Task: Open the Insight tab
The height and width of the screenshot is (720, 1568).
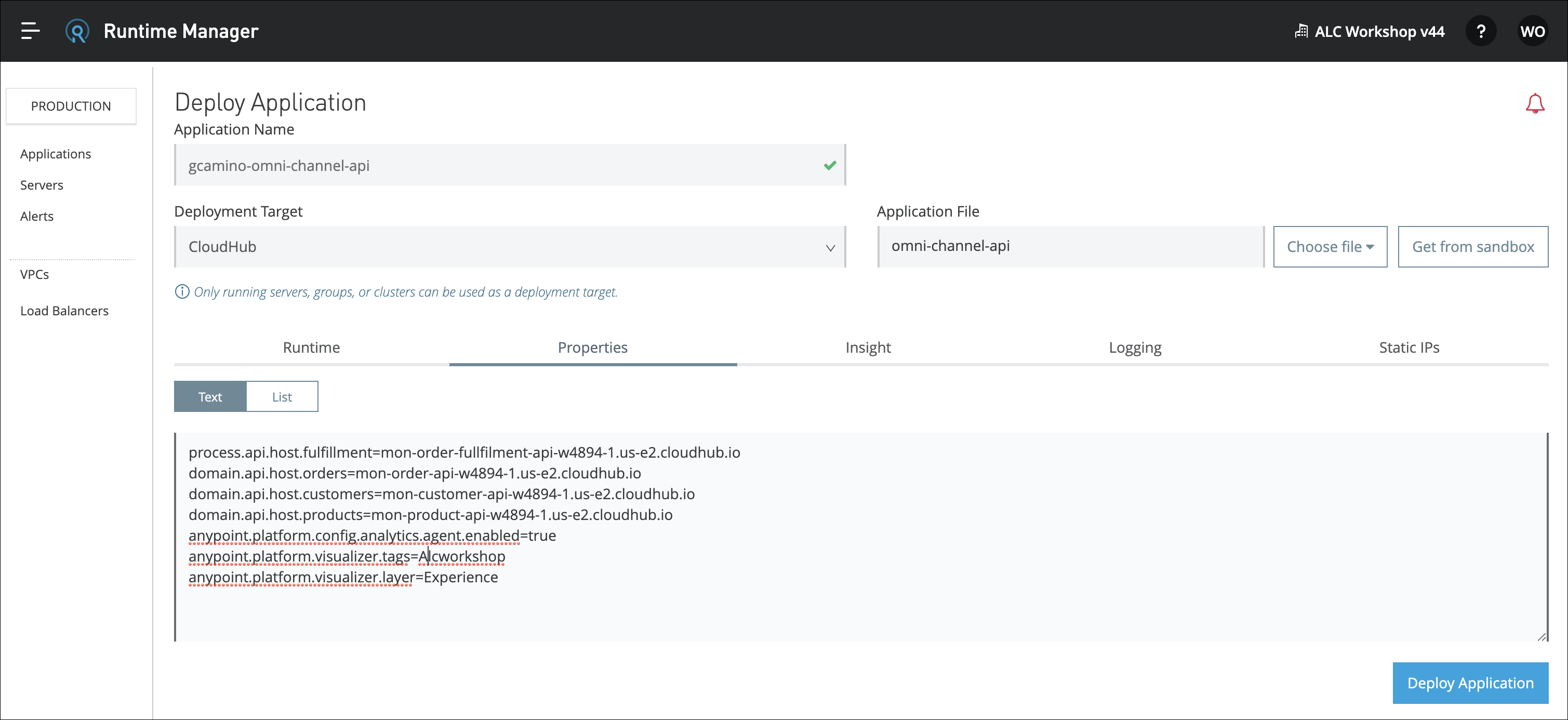Action: [x=868, y=348]
